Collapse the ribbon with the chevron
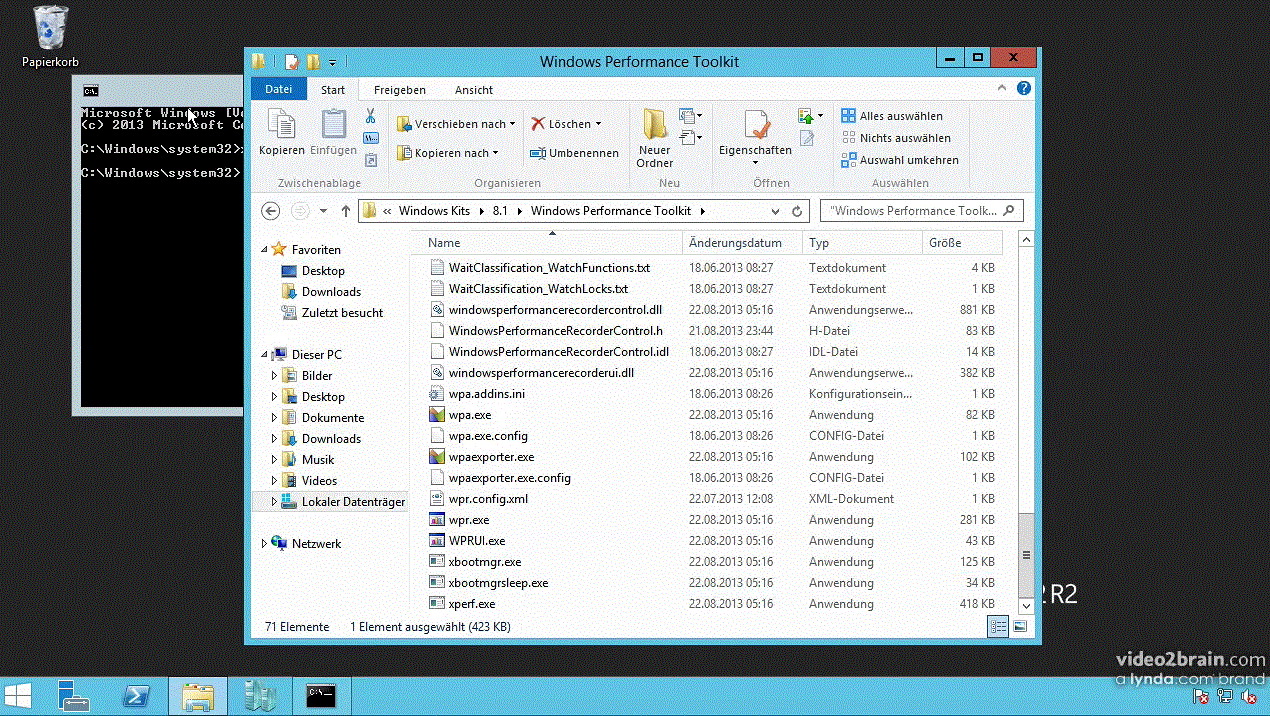This screenshot has height=716, width=1270. [x=1003, y=88]
